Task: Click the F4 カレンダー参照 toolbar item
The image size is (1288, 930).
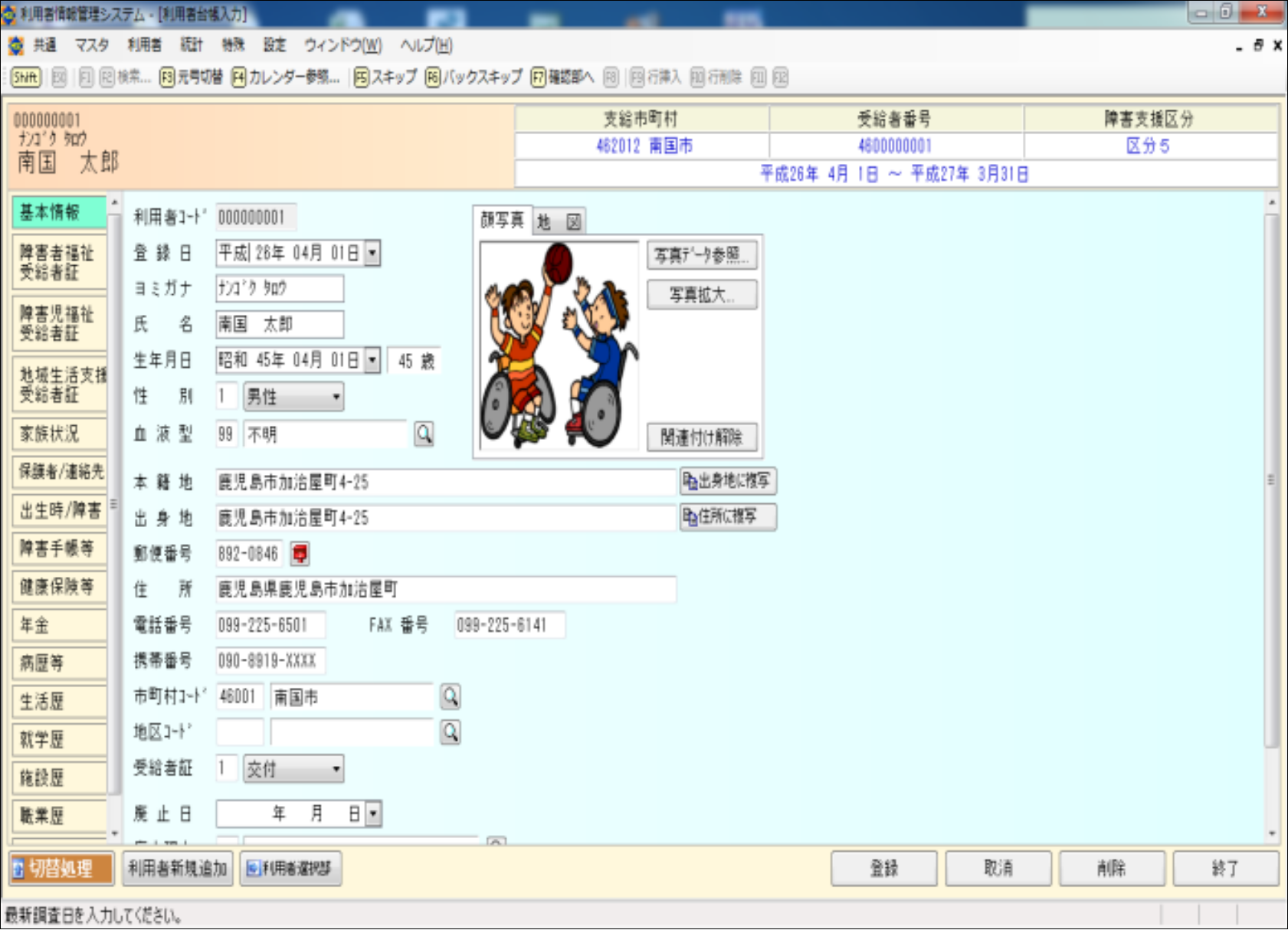Action: (286, 77)
